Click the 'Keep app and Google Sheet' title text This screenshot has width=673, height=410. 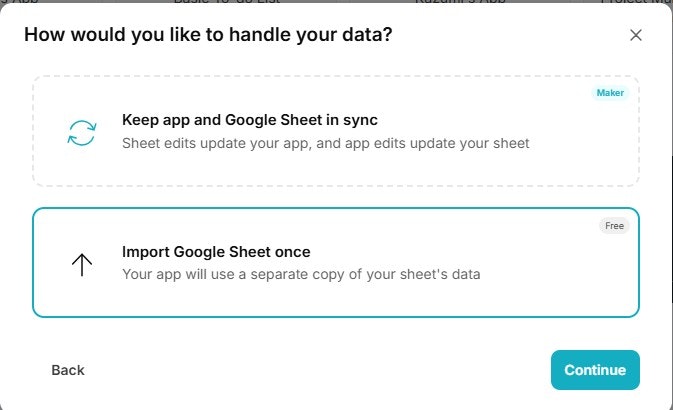tap(249, 120)
